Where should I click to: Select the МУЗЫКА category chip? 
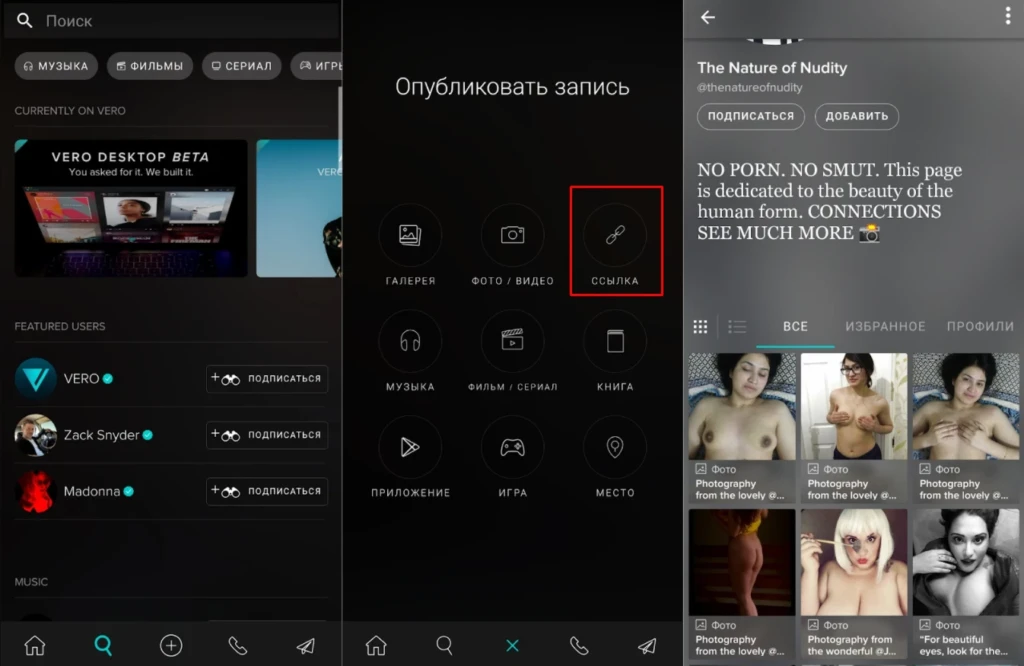click(x=56, y=66)
